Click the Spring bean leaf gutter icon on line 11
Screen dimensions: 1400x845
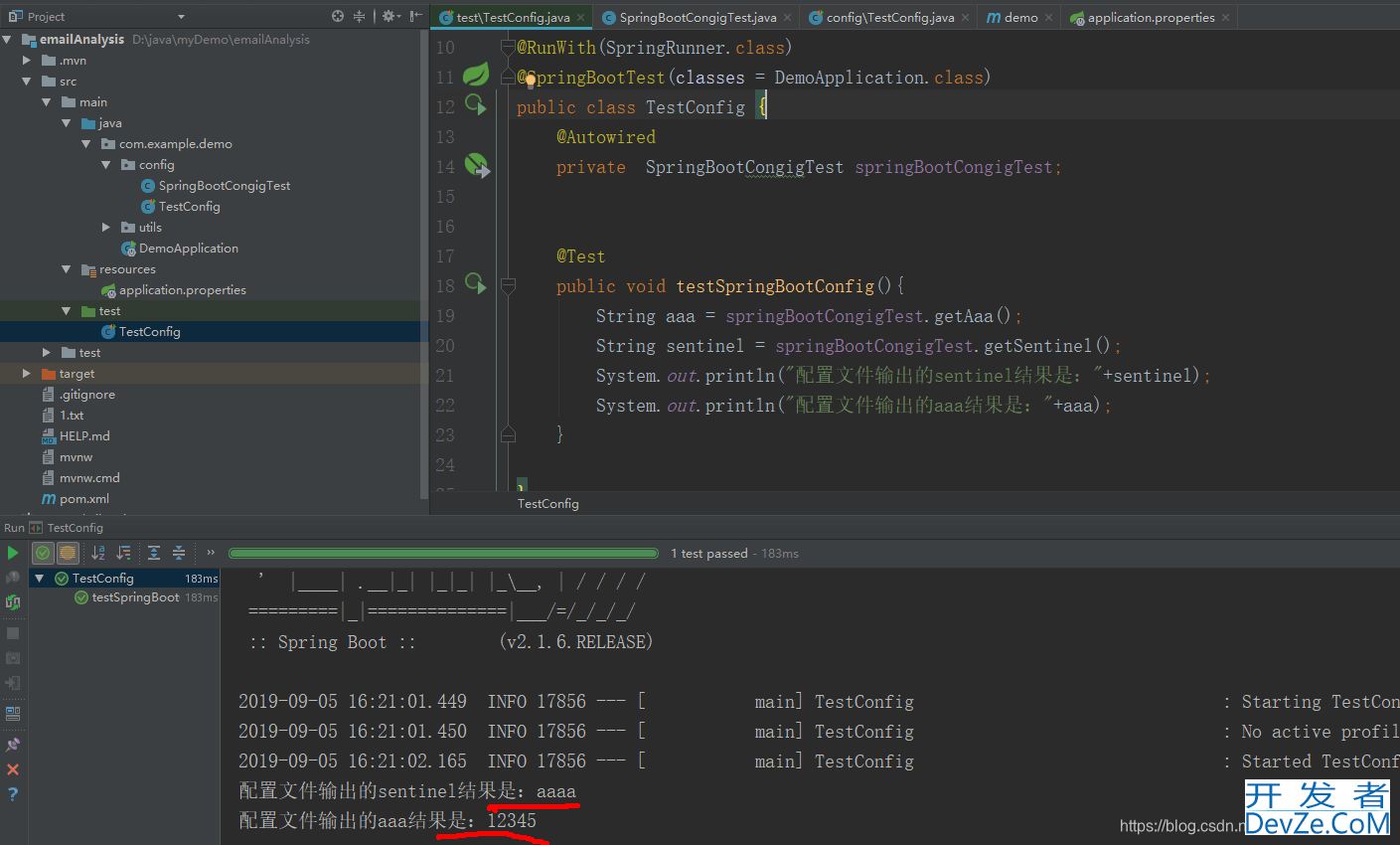click(476, 75)
